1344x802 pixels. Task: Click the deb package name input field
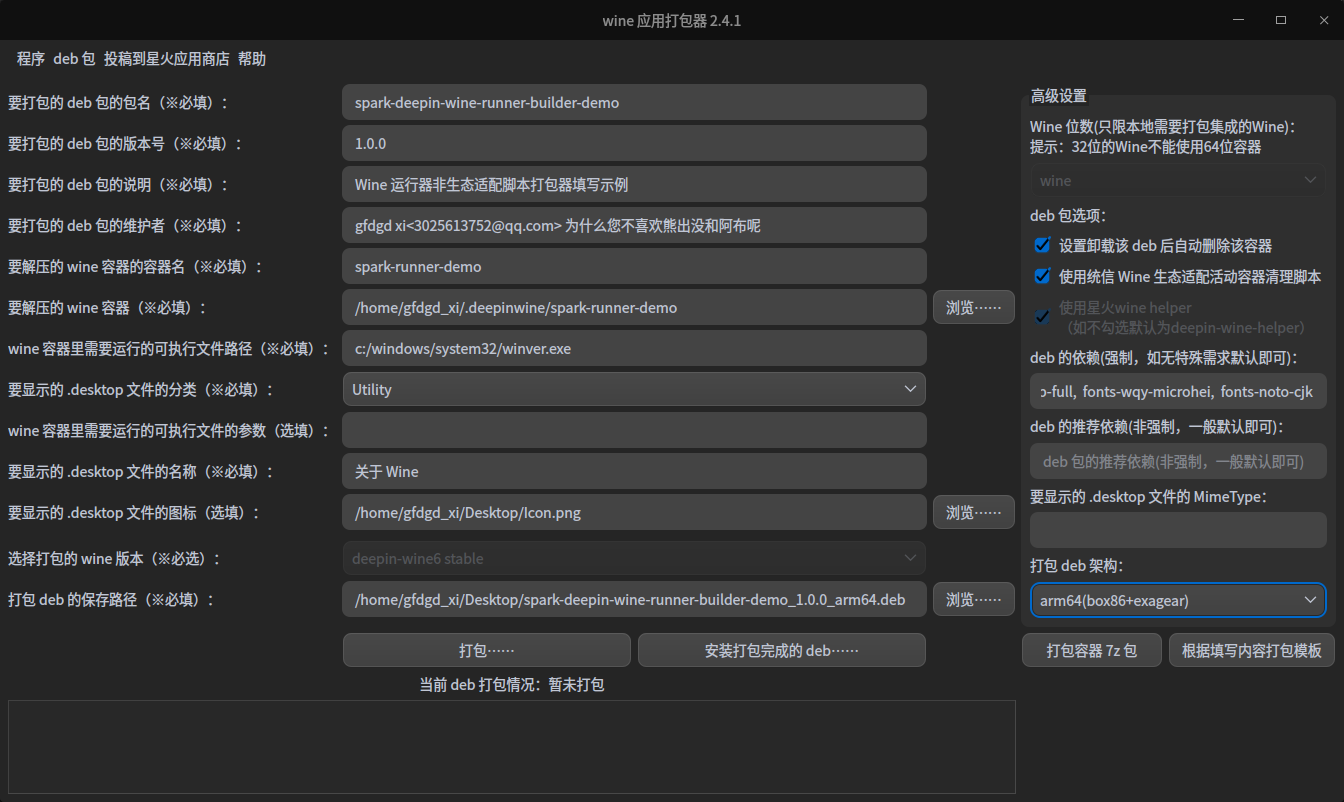tap(634, 102)
